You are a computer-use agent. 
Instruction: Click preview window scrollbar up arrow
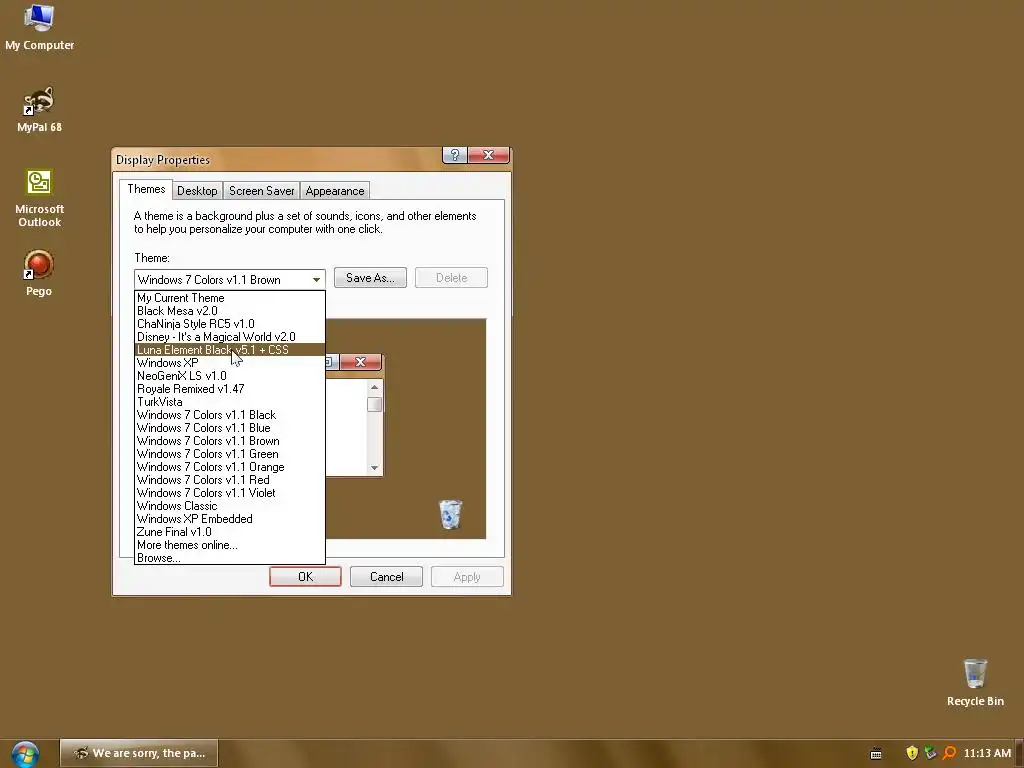[x=374, y=387]
